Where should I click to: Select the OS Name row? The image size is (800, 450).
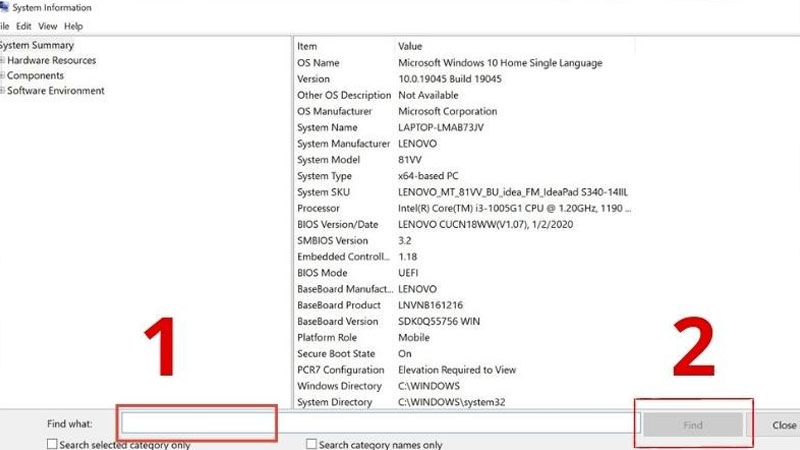click(x=450, y=63)
